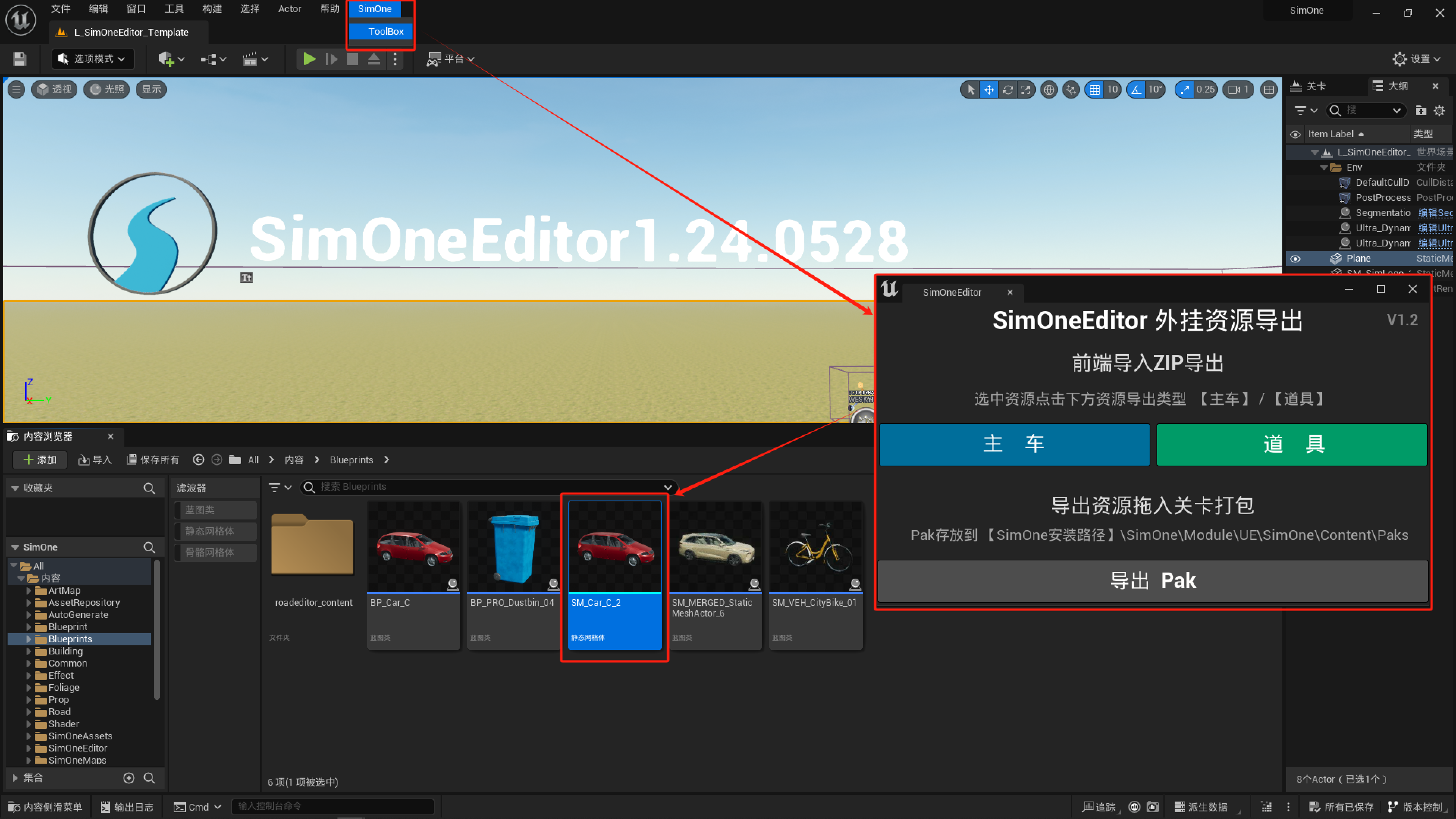Image resolution: width=1456 pixels, height=819 pixels.
Task: Expand the Building folder
Action: (29, 651)
